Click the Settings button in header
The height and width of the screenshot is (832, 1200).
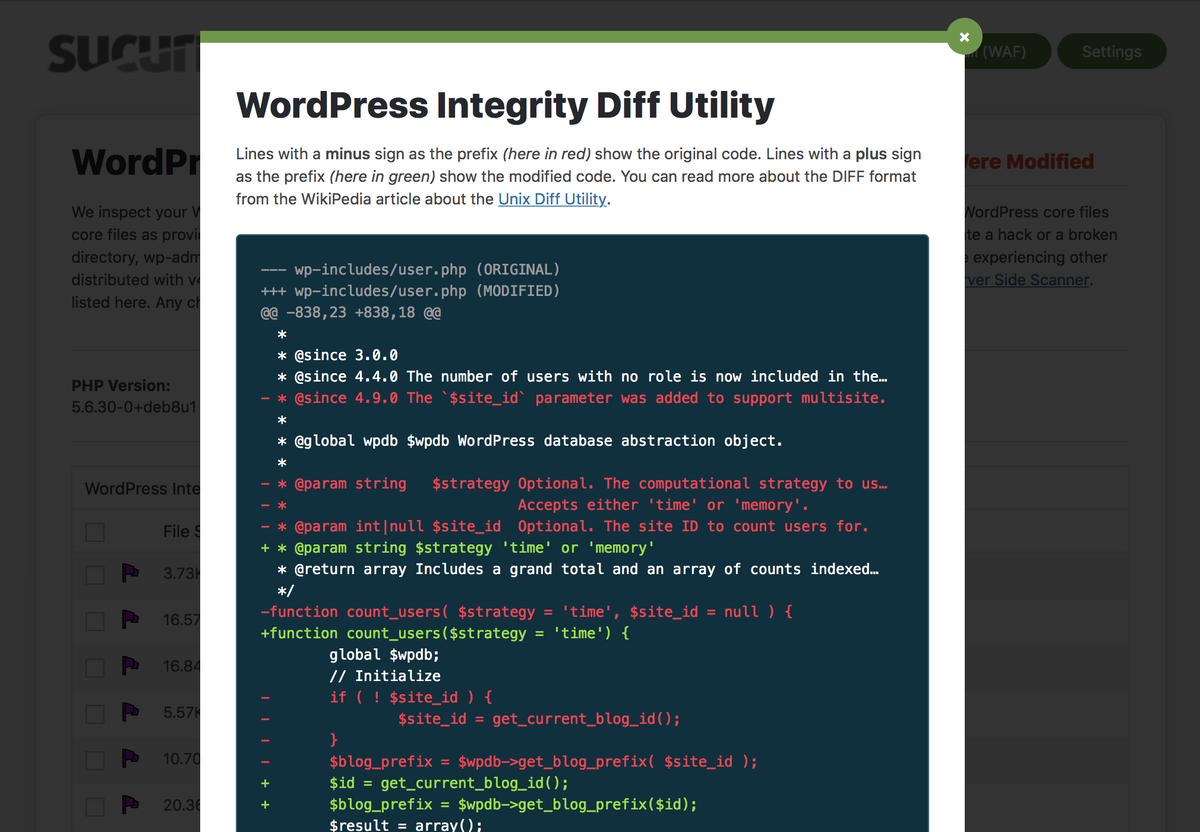coord(1111,52)
